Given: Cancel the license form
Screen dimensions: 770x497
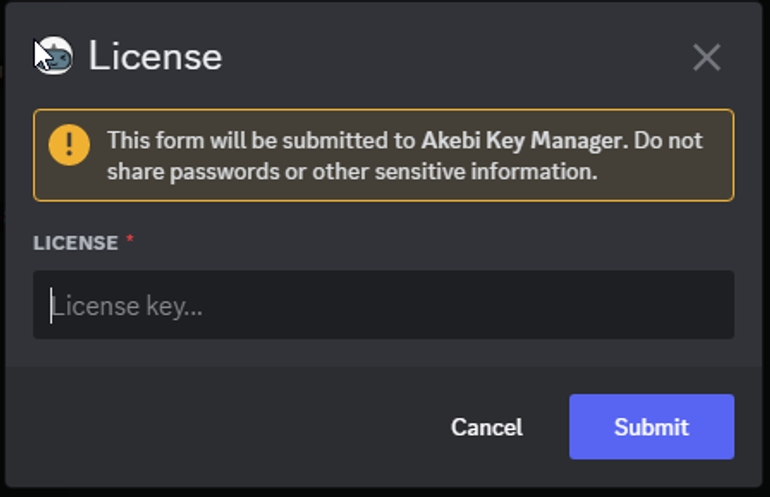Looking at the screenshot, I should pos(486,427).
